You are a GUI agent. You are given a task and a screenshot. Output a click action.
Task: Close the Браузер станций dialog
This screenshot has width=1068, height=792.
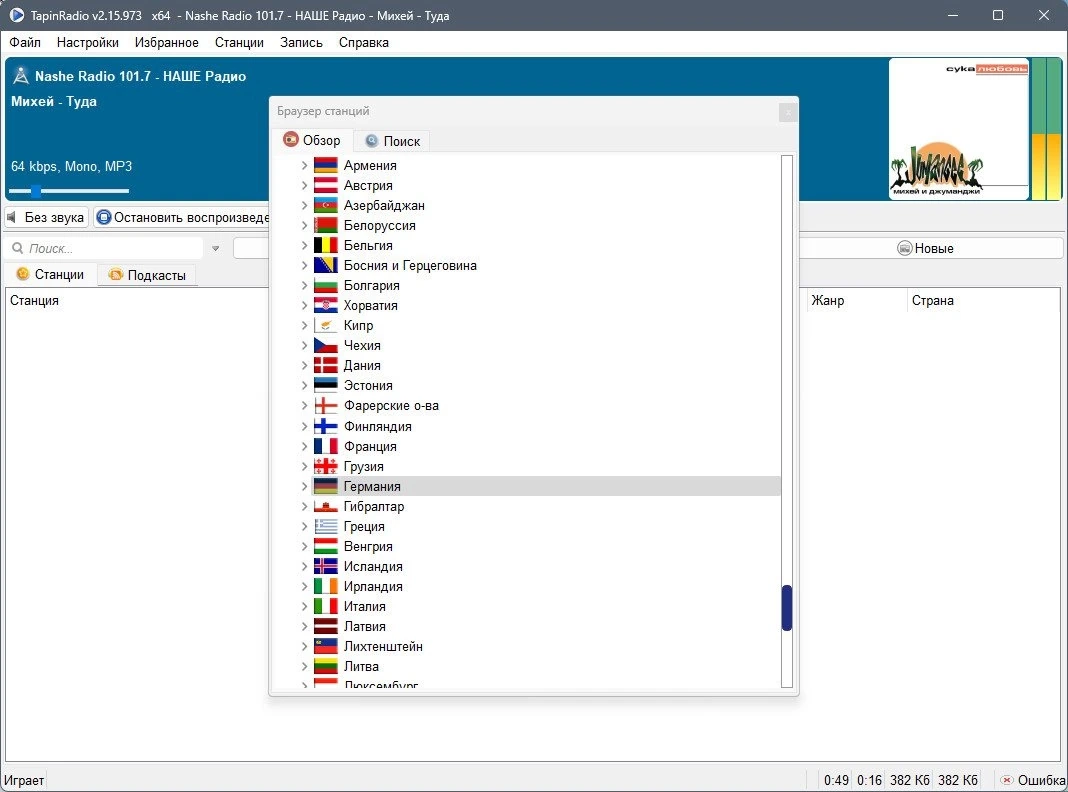787,112
